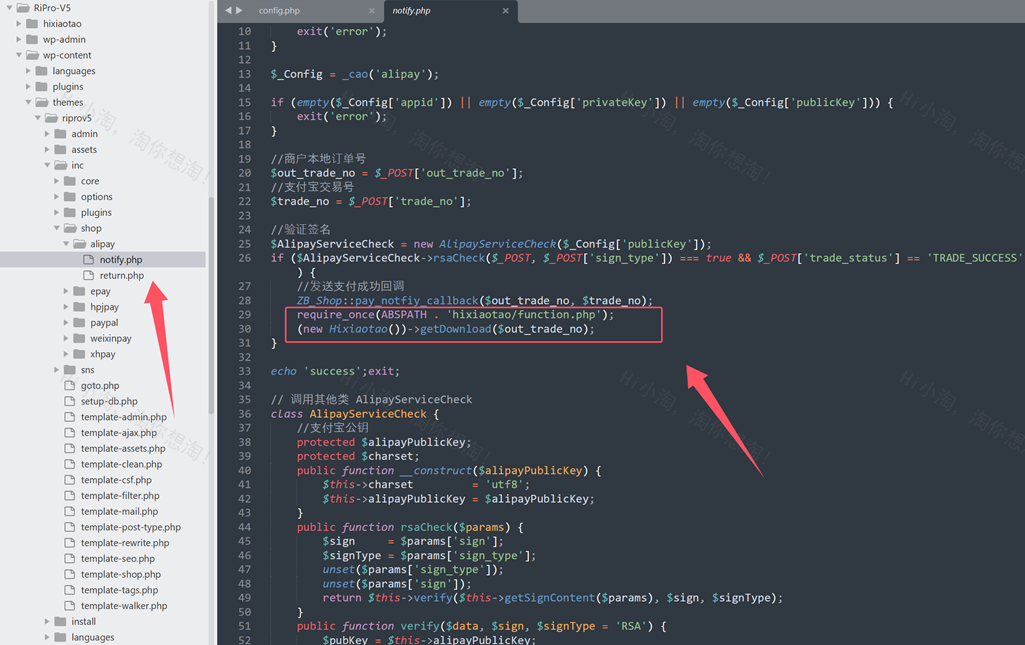This screenshot has width=1025, height=645.
Task: Collapse the RiPro-V5 root folder
Action: (x=10, y=8)
